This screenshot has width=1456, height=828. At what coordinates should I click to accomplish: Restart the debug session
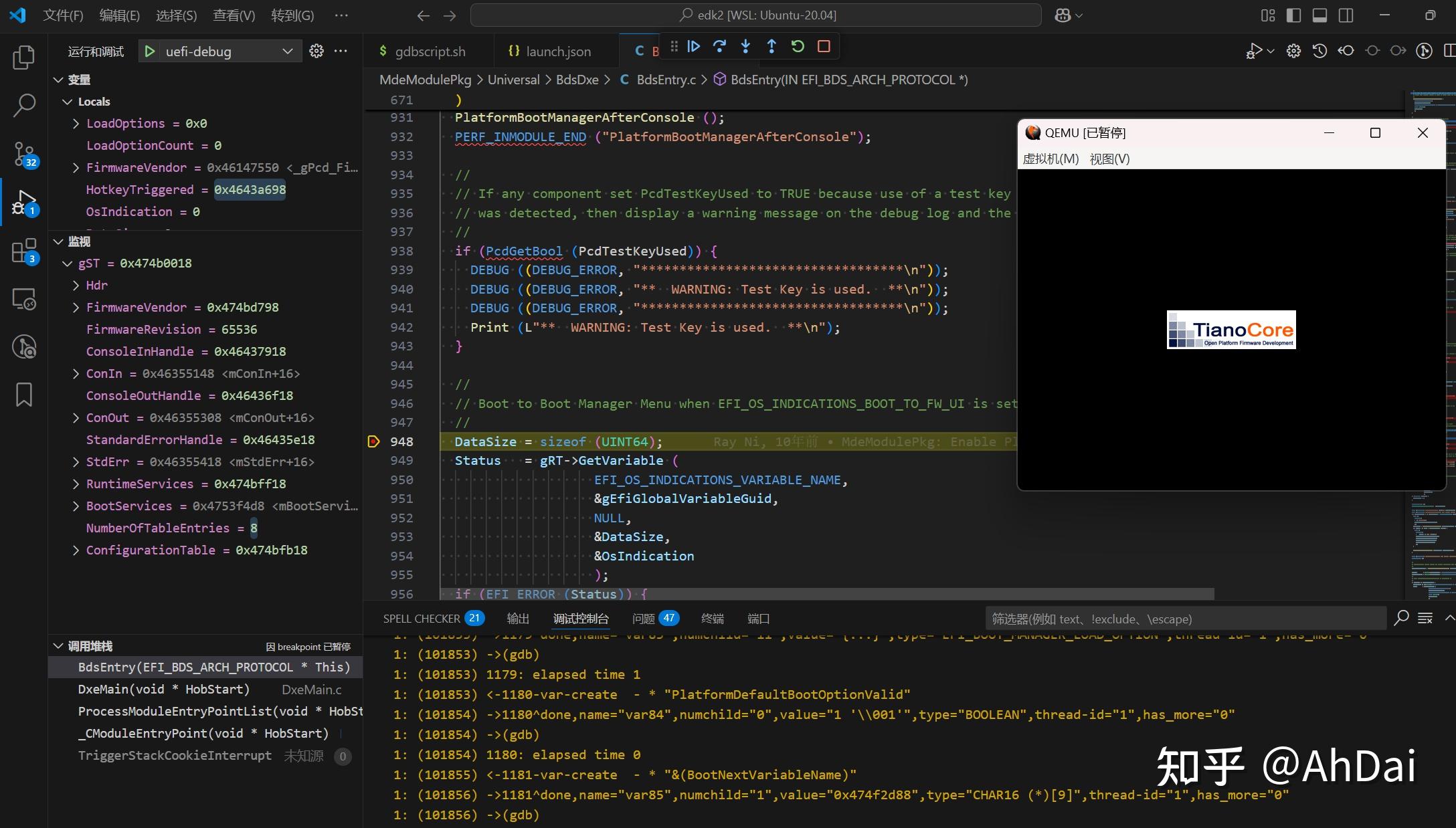797,46
